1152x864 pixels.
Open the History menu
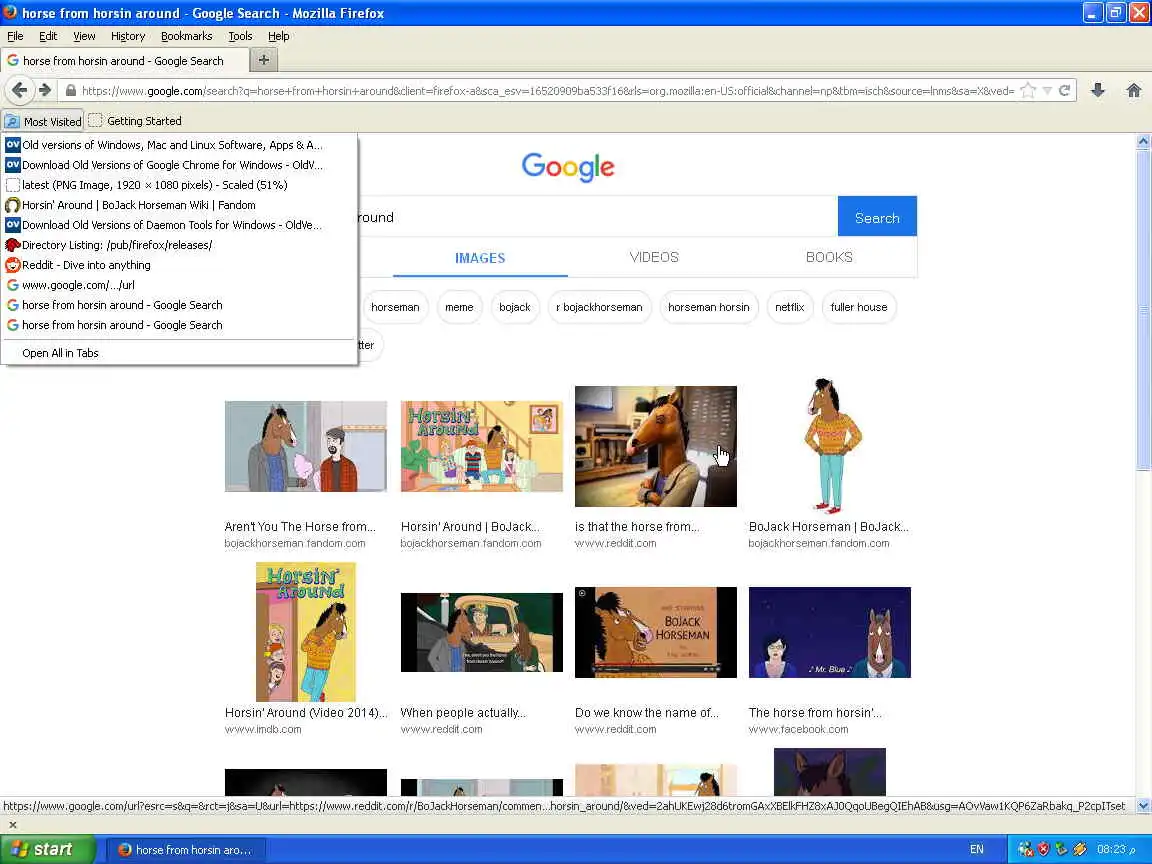click(128, 36)
